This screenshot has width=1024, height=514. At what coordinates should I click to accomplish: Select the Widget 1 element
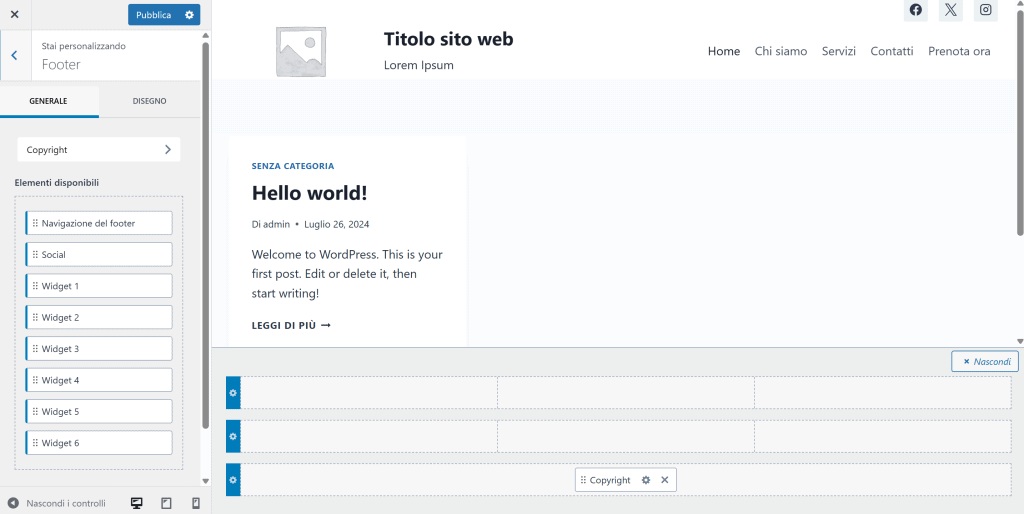point(99,286)
